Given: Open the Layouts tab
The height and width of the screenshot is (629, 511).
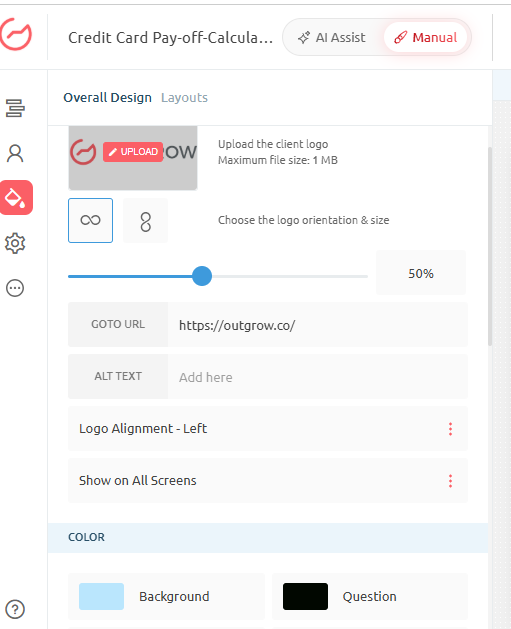Looking at the screenshot, I should pyautogui.click(x=185, y=97).
